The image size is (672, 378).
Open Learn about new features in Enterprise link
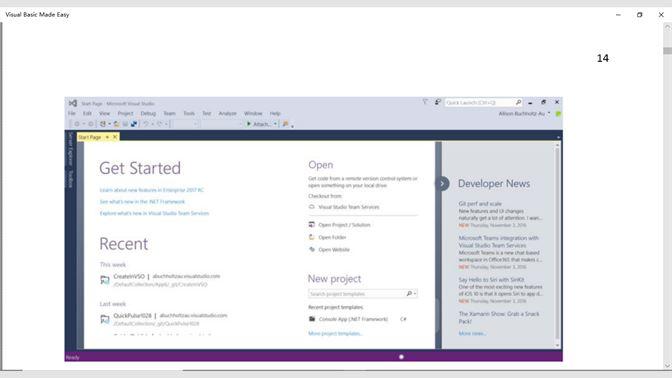152,190
